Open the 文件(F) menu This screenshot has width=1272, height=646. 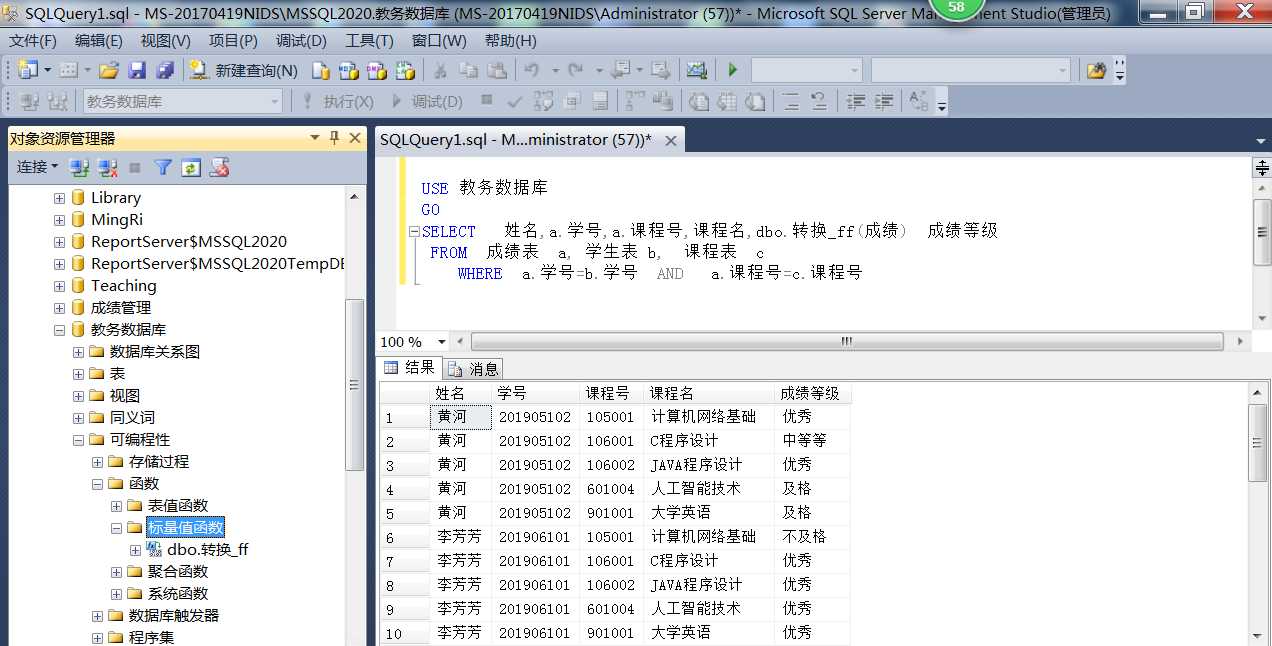pos(33,41)
